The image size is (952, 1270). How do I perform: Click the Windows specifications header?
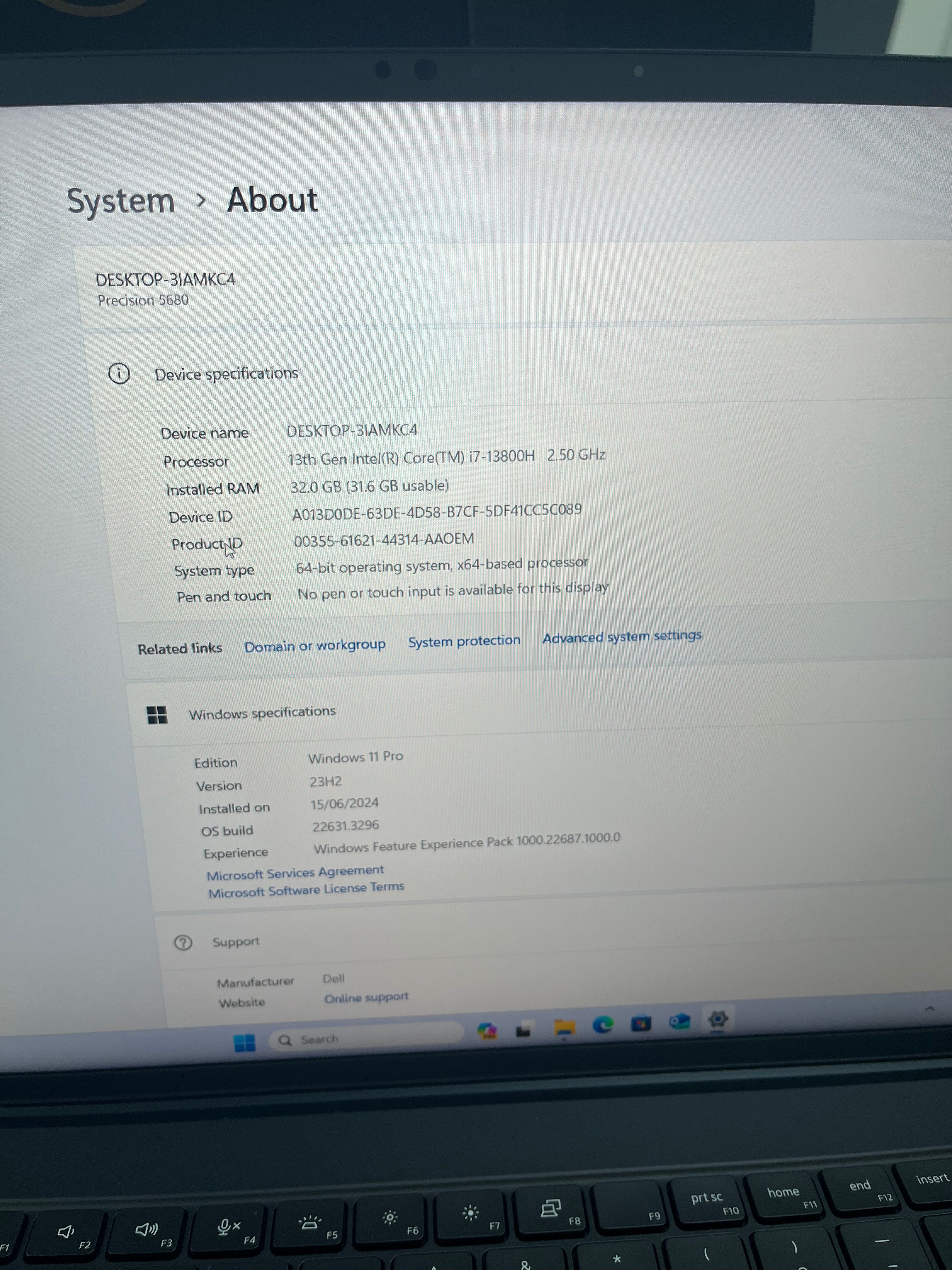tap(262, 712)
